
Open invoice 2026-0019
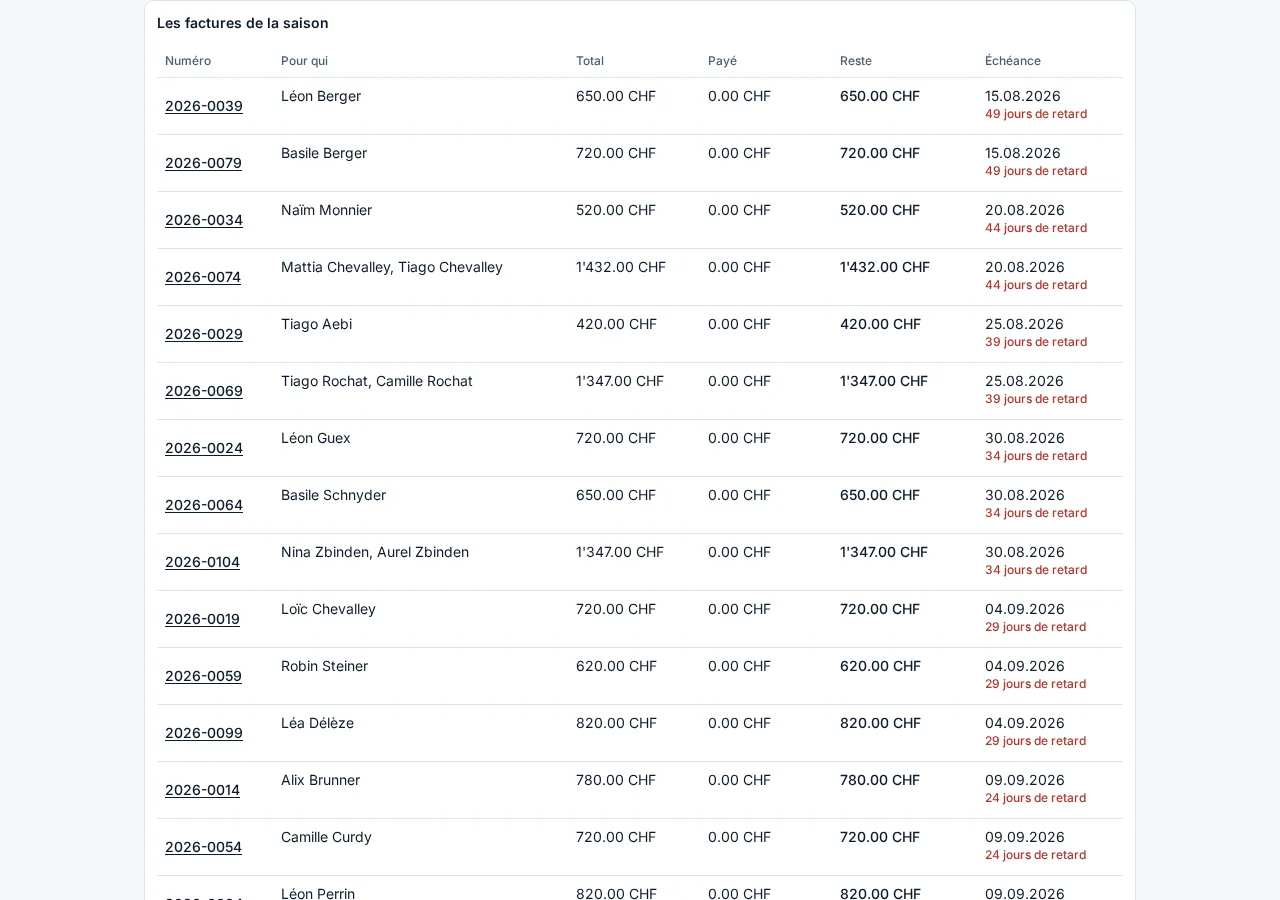point(202,619)
